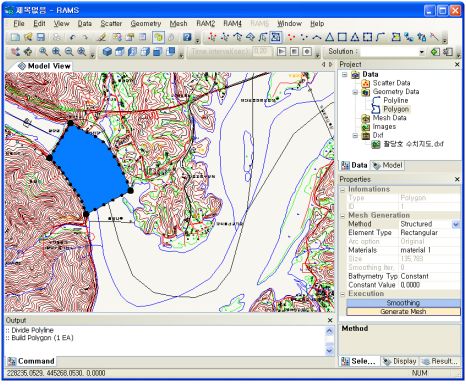Click the Element Type Rectangular value
This screenshot has height=386, width=466.
click(x=430, y=233)
